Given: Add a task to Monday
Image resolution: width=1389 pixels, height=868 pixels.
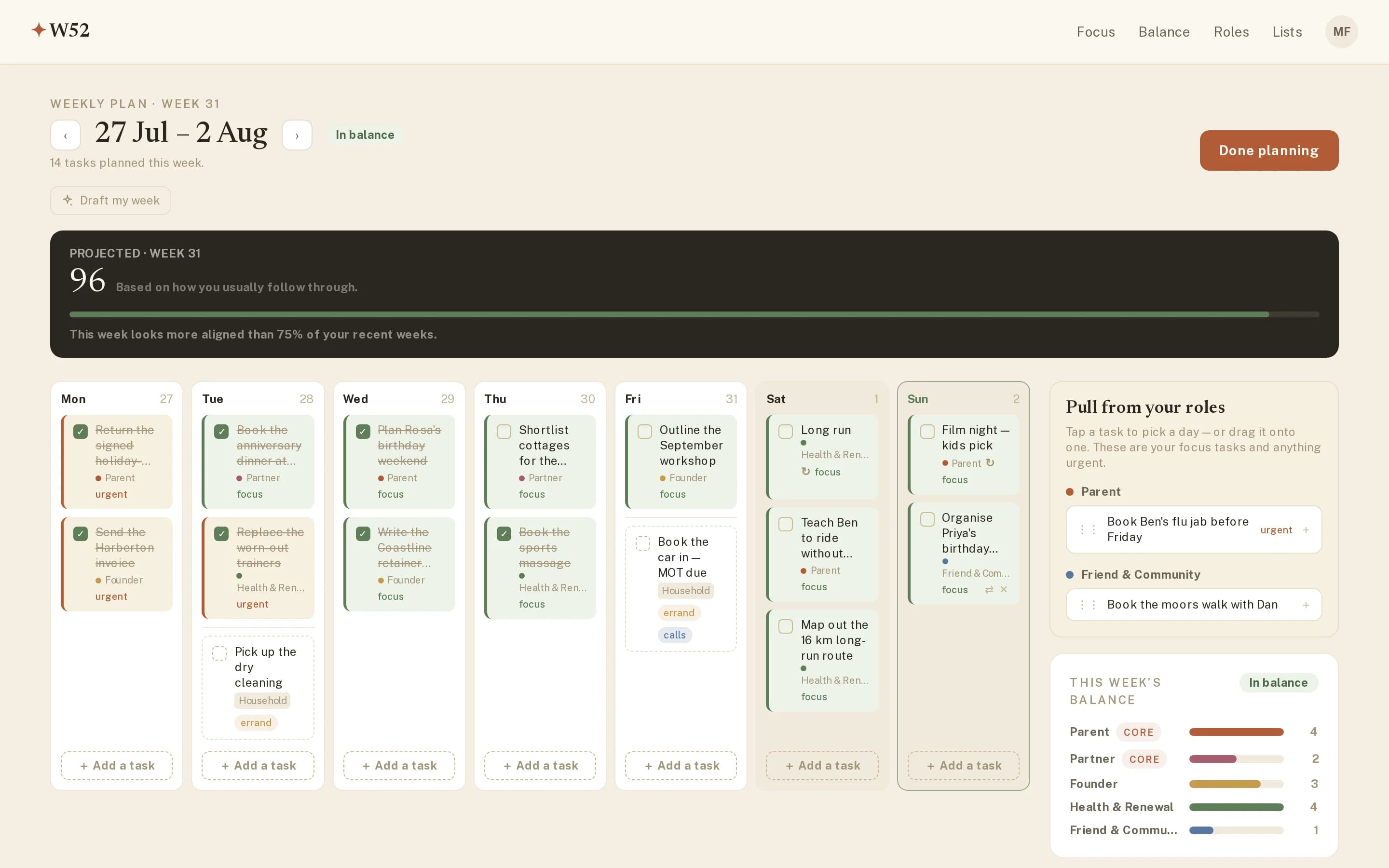Looking at the screenshot, I should click(x=117, y=765).
